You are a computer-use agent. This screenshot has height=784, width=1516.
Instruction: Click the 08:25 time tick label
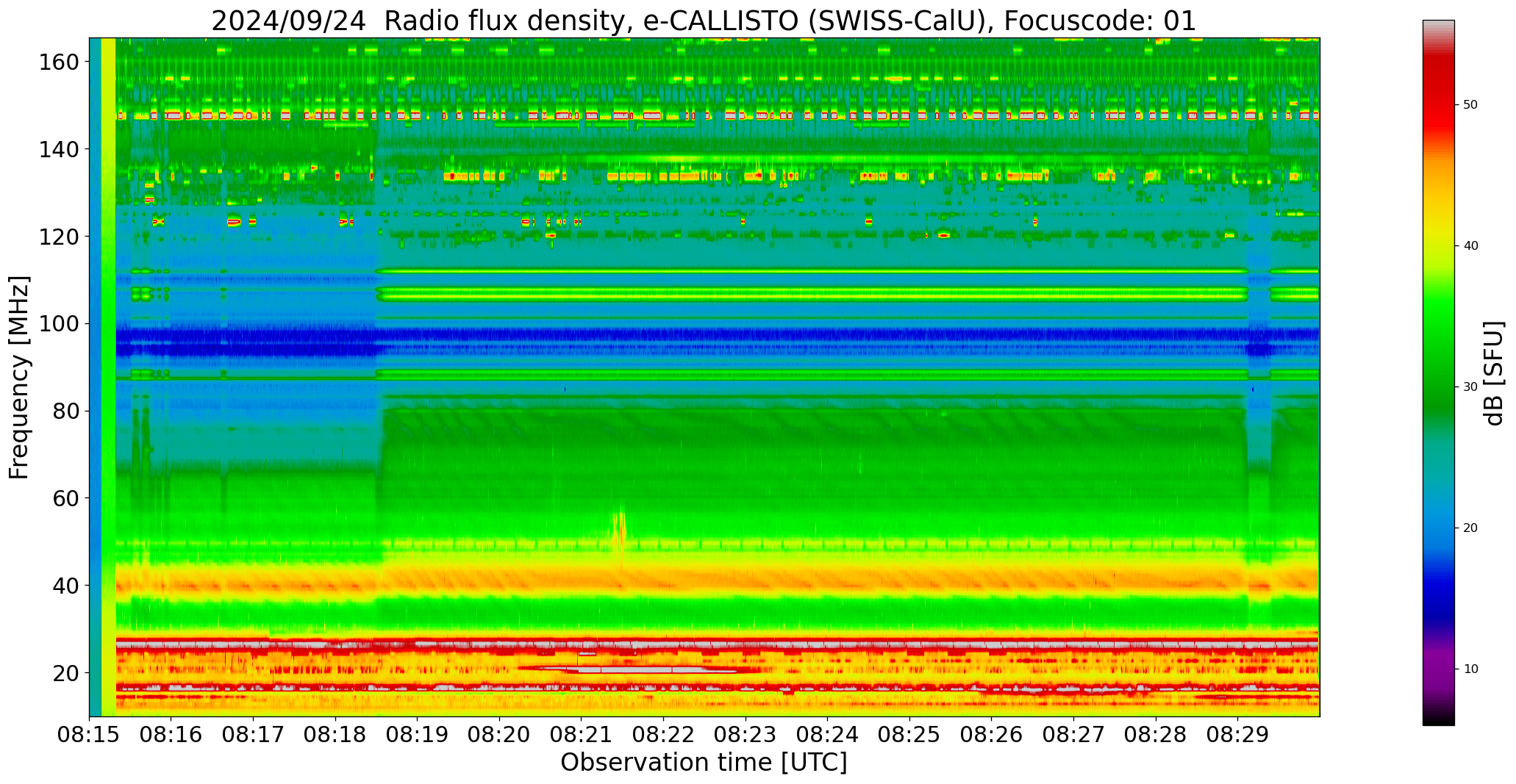click(909, 735)
